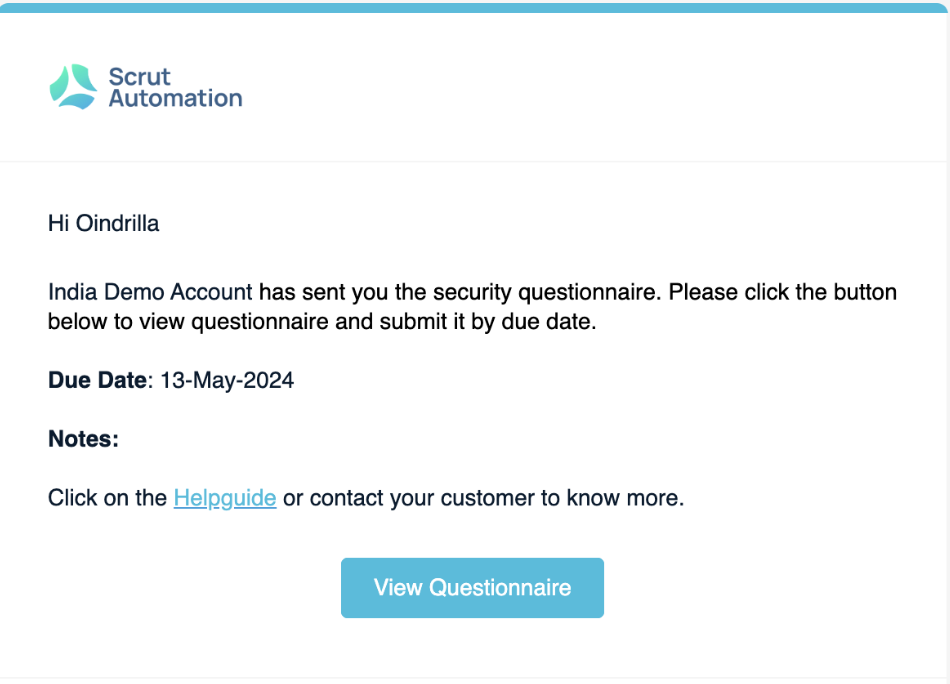The height and width of the screenshot is (684, 950).
Task: Click the Scrut Automation logo text
Action: coord(175,87)
